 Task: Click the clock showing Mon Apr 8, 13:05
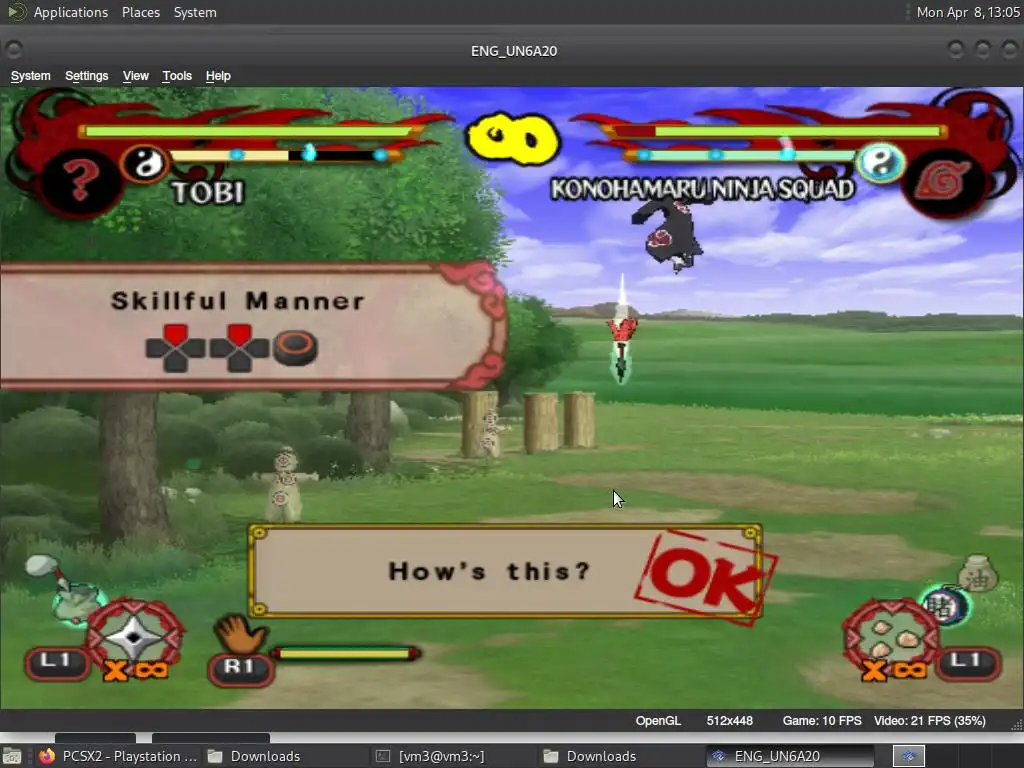click(x=968, y=12)
